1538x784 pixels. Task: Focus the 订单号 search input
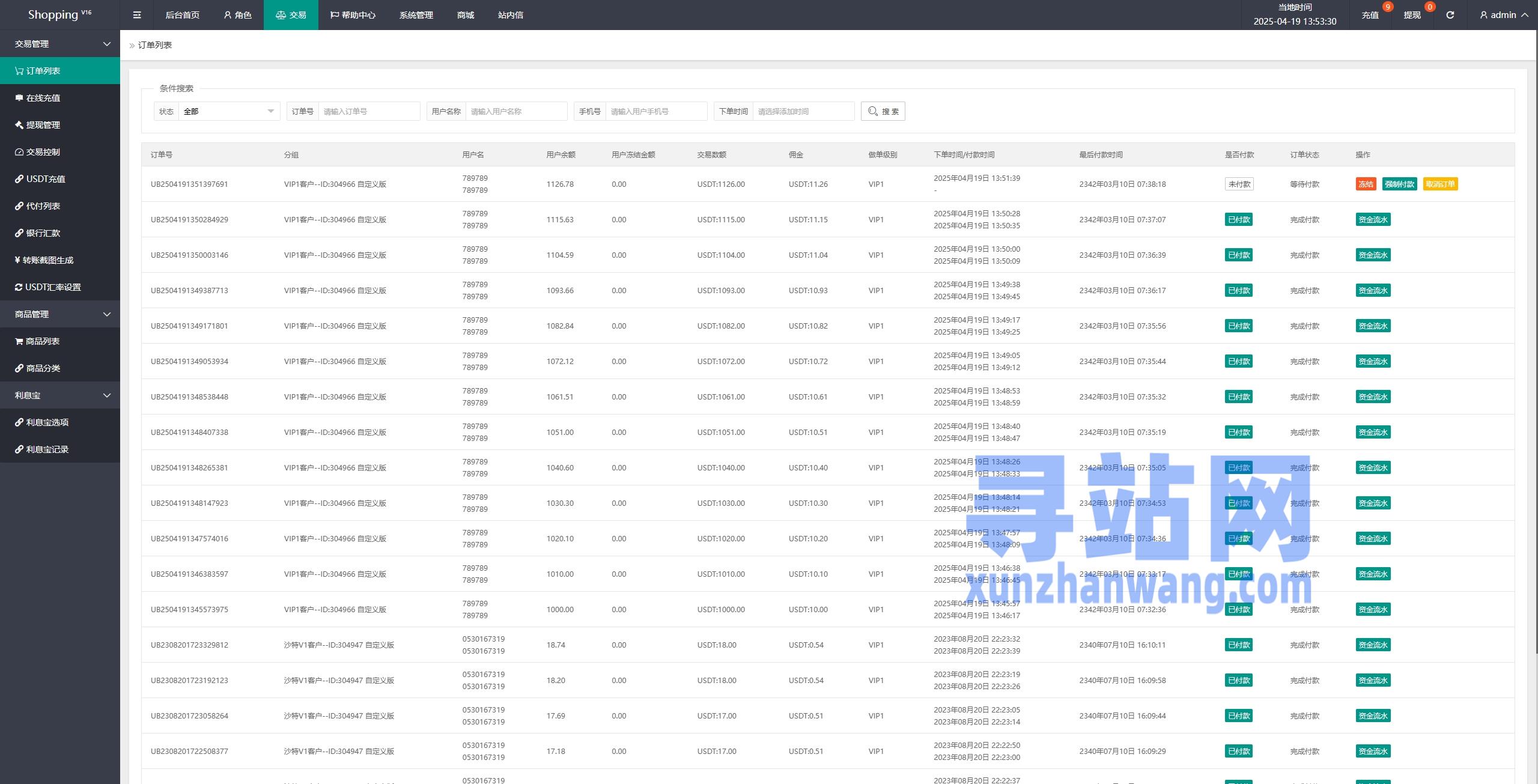point(369,111)
